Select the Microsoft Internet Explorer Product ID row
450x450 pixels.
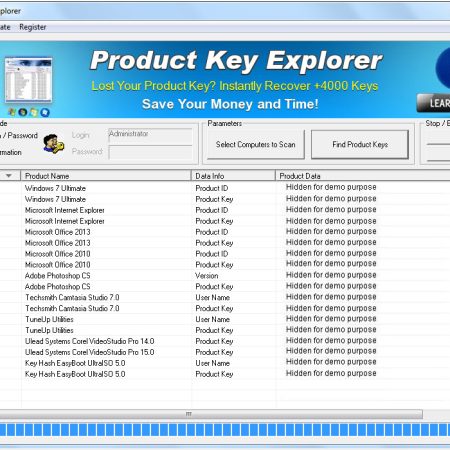pyautogui.click(x=225, y=210)
